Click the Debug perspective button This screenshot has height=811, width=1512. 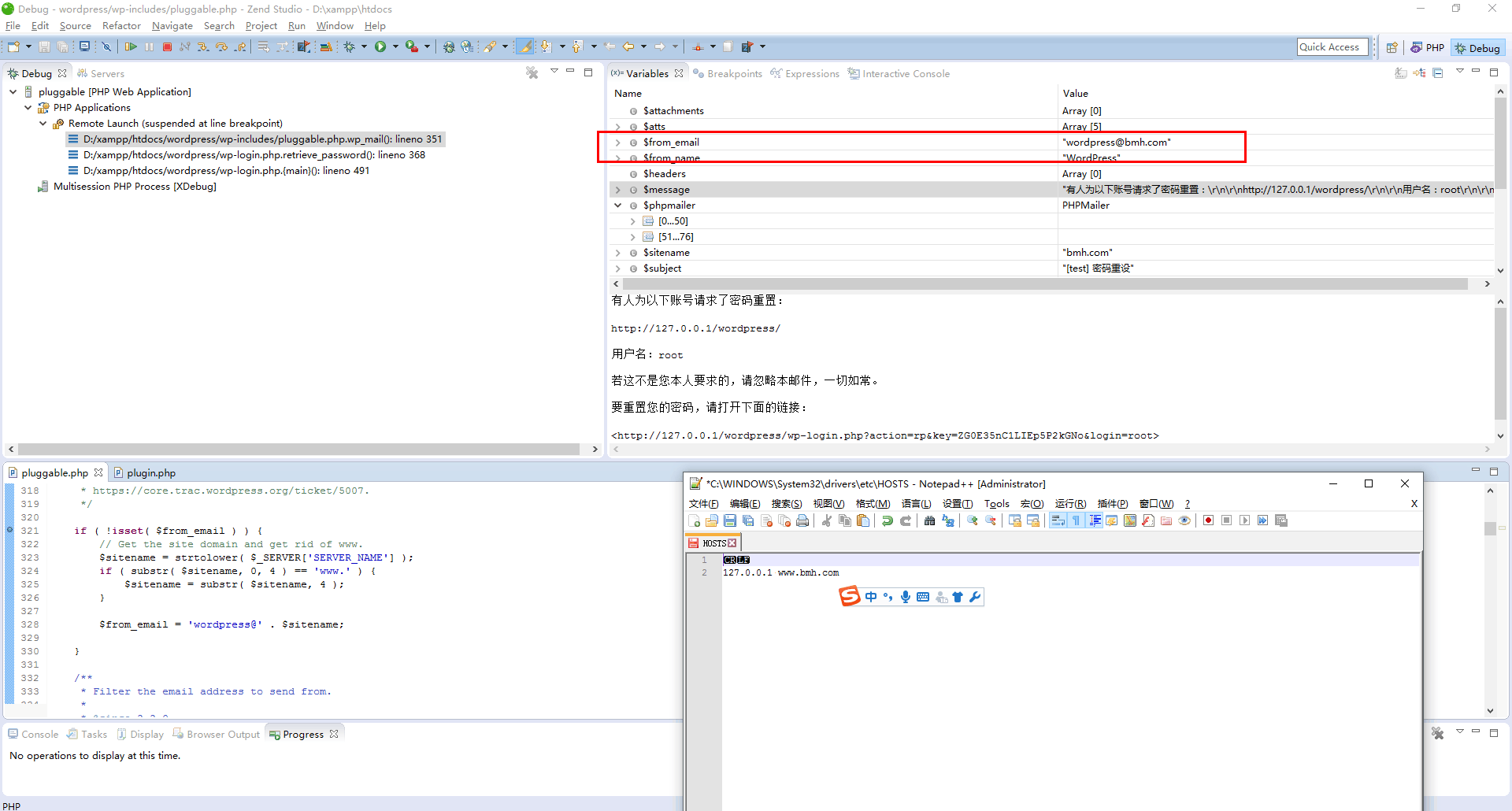tap(1477, 48)
